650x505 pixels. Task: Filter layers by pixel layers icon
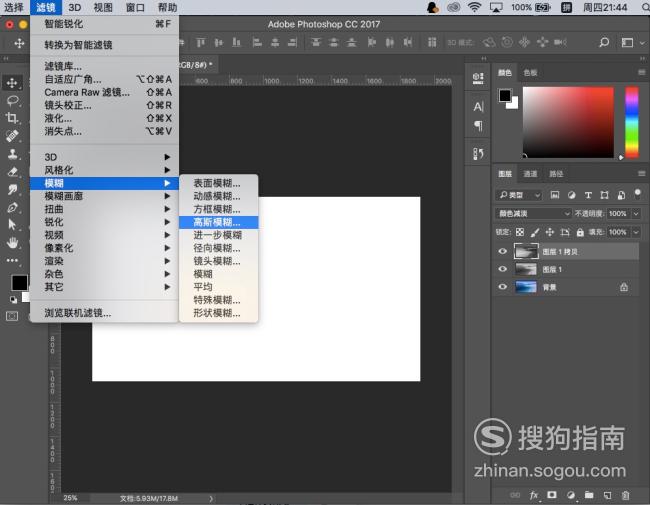(555, 195)
